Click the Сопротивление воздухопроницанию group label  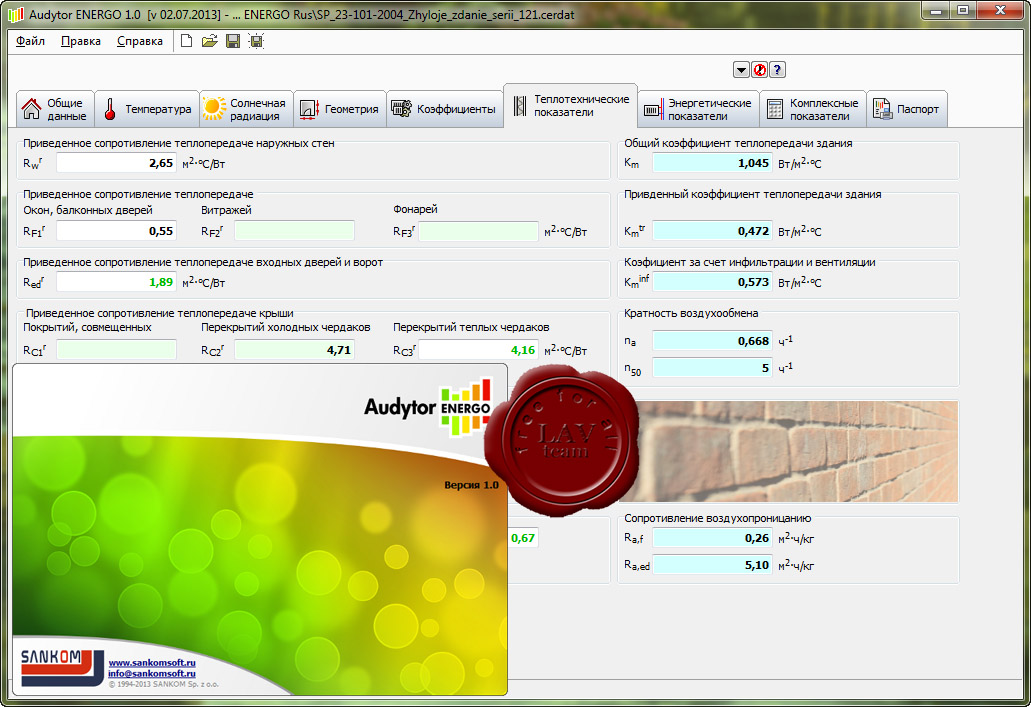717,518
